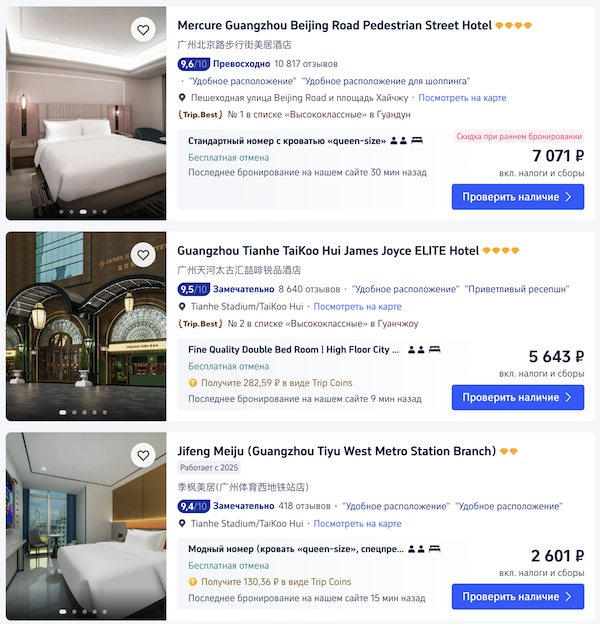Click Trip Coins icon beside 130,36 ₽ offer

pyautogui.click(x=193, y=582)
